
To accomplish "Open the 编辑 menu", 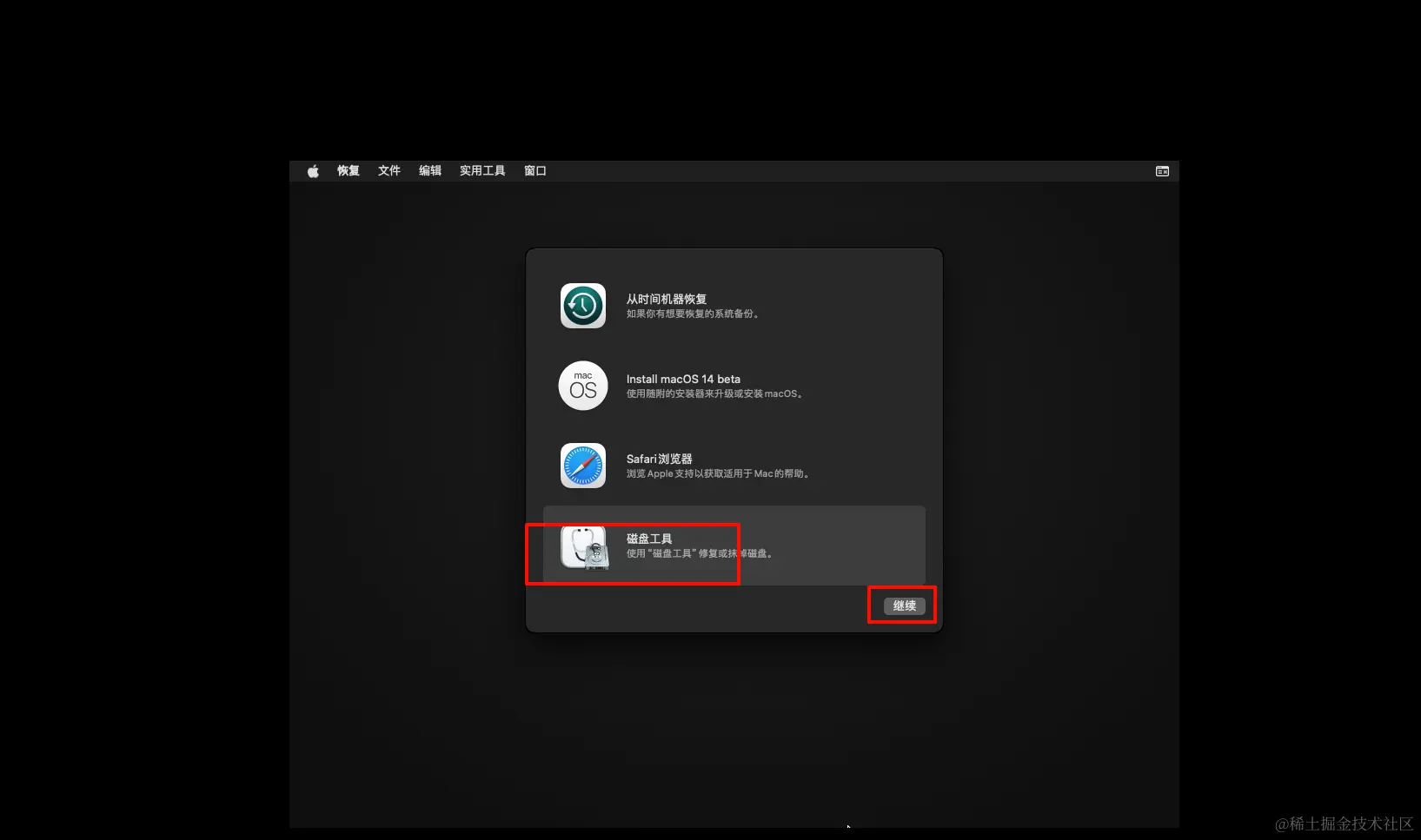I will tap(430, 171).
